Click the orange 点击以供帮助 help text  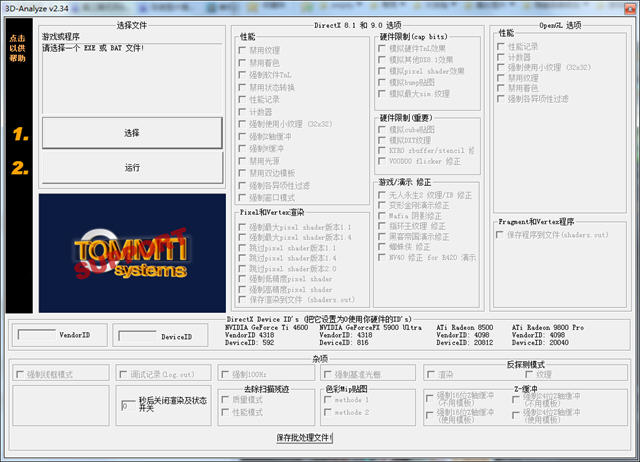tap(17, 48)
